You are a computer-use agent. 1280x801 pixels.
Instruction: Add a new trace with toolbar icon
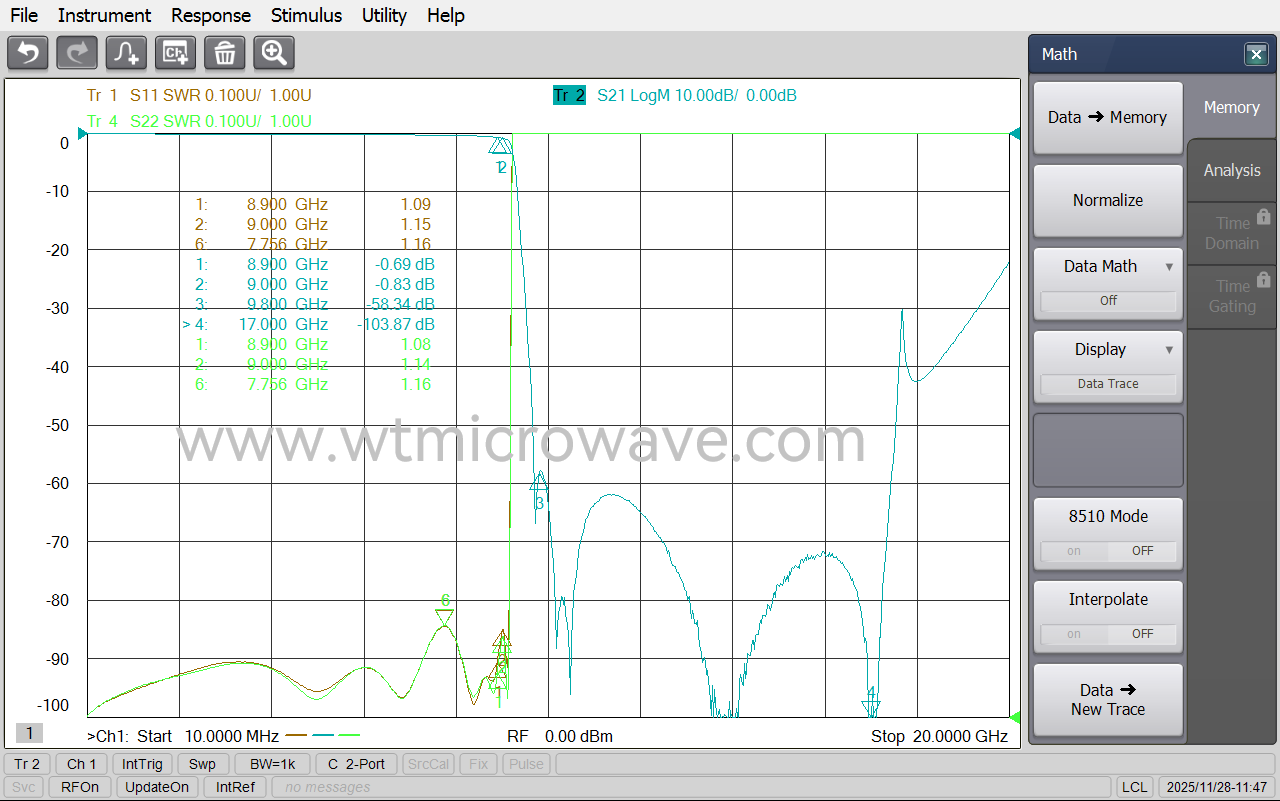(x=126, y=53)
